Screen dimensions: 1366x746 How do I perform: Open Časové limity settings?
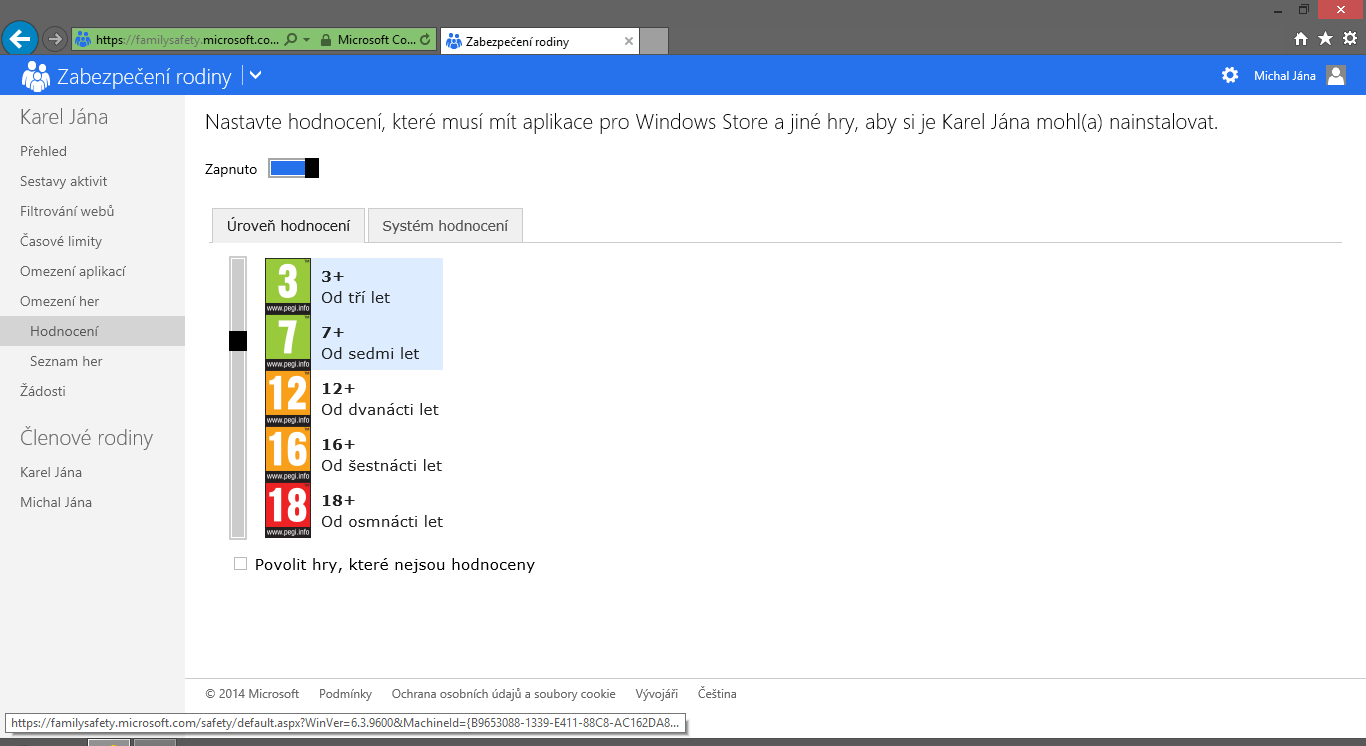61,241
